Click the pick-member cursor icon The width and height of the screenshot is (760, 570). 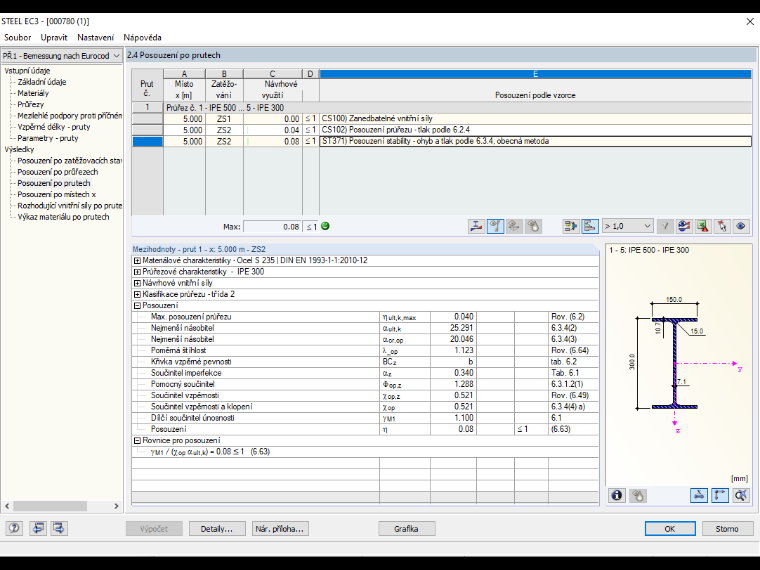tap(722, 226)
